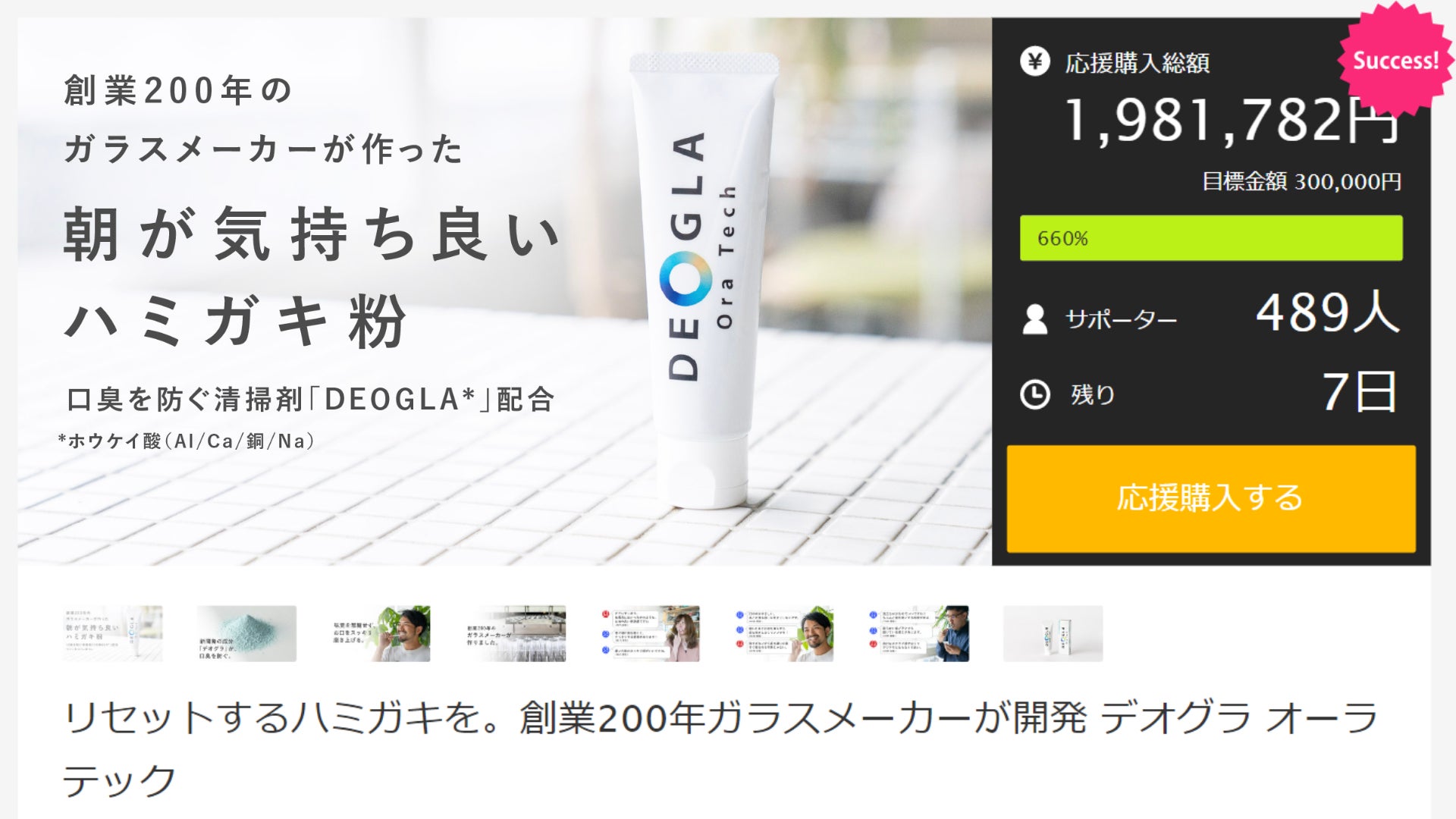Select the thumbnail with the woman's review
The height and width of the screenshot is (819, 1456).
(x=650, y=633)
